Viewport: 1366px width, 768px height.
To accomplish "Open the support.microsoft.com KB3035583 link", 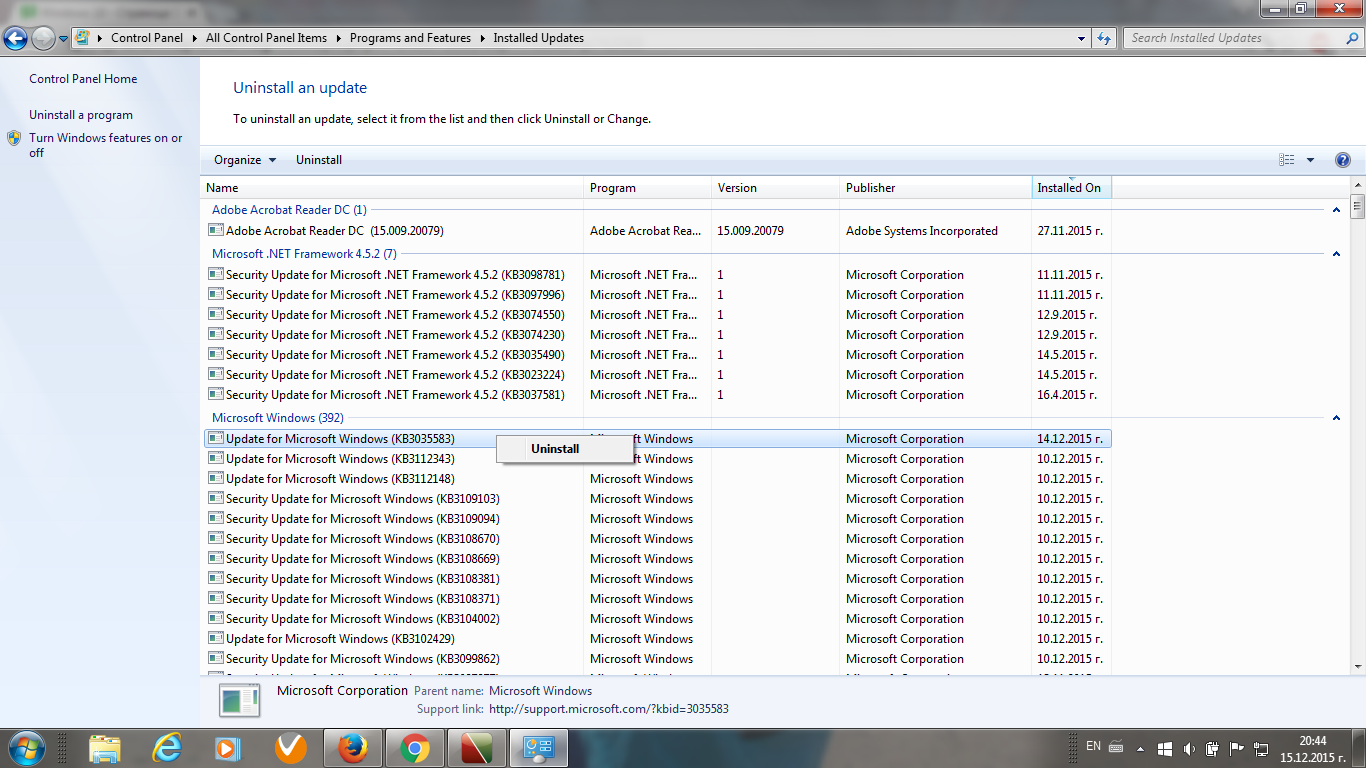I will tap(608, 709).
